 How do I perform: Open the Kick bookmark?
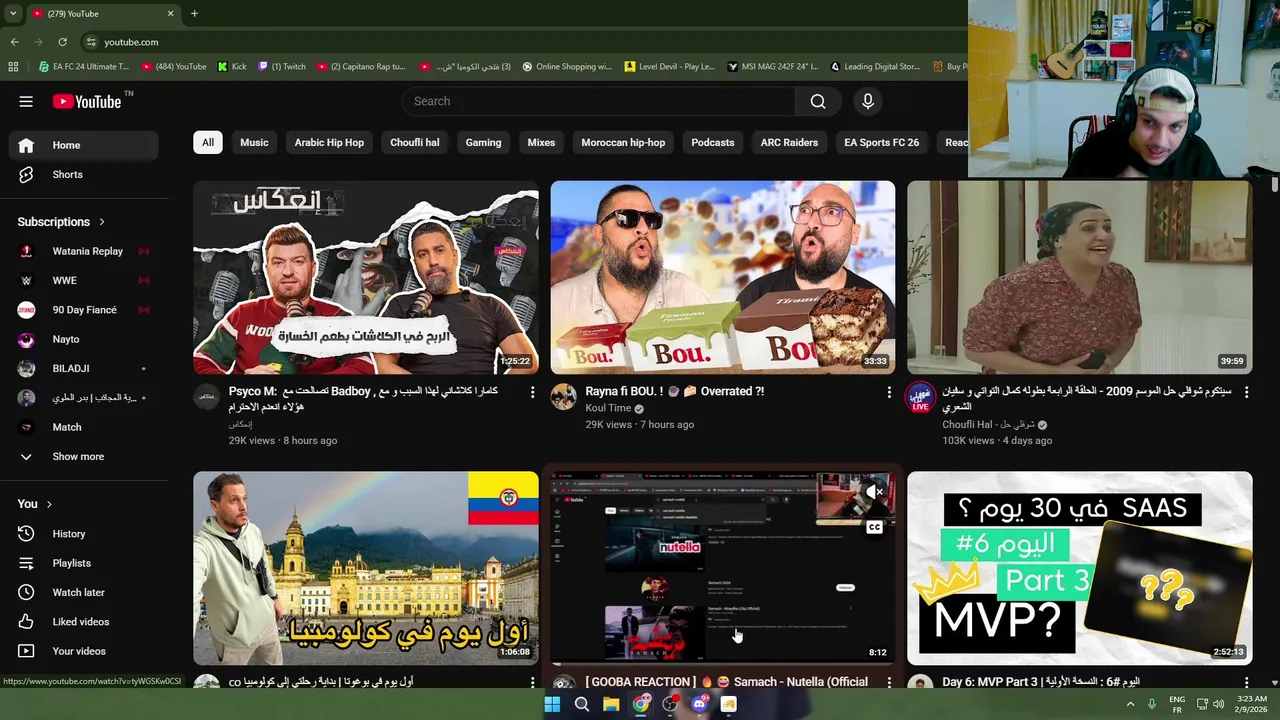coord(232,67)
